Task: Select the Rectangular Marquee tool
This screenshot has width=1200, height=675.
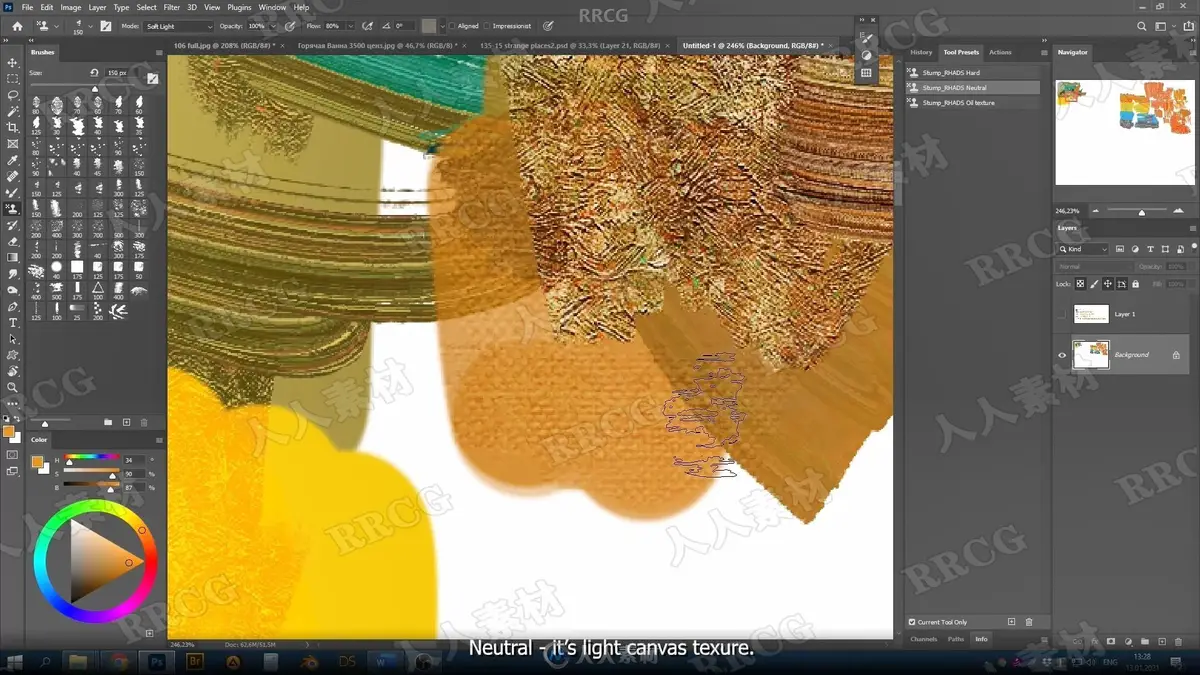Action: 13,78
